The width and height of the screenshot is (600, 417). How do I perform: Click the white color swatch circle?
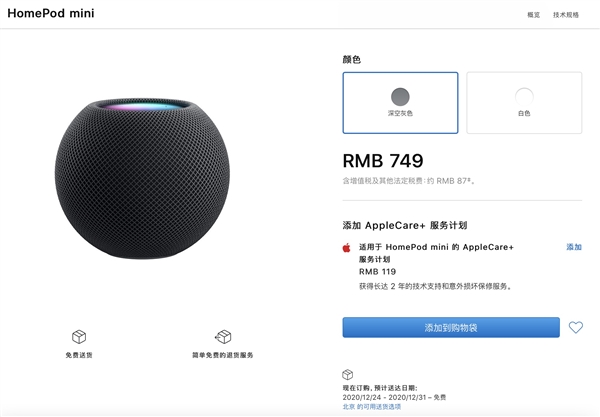click(x=524, y=96)
